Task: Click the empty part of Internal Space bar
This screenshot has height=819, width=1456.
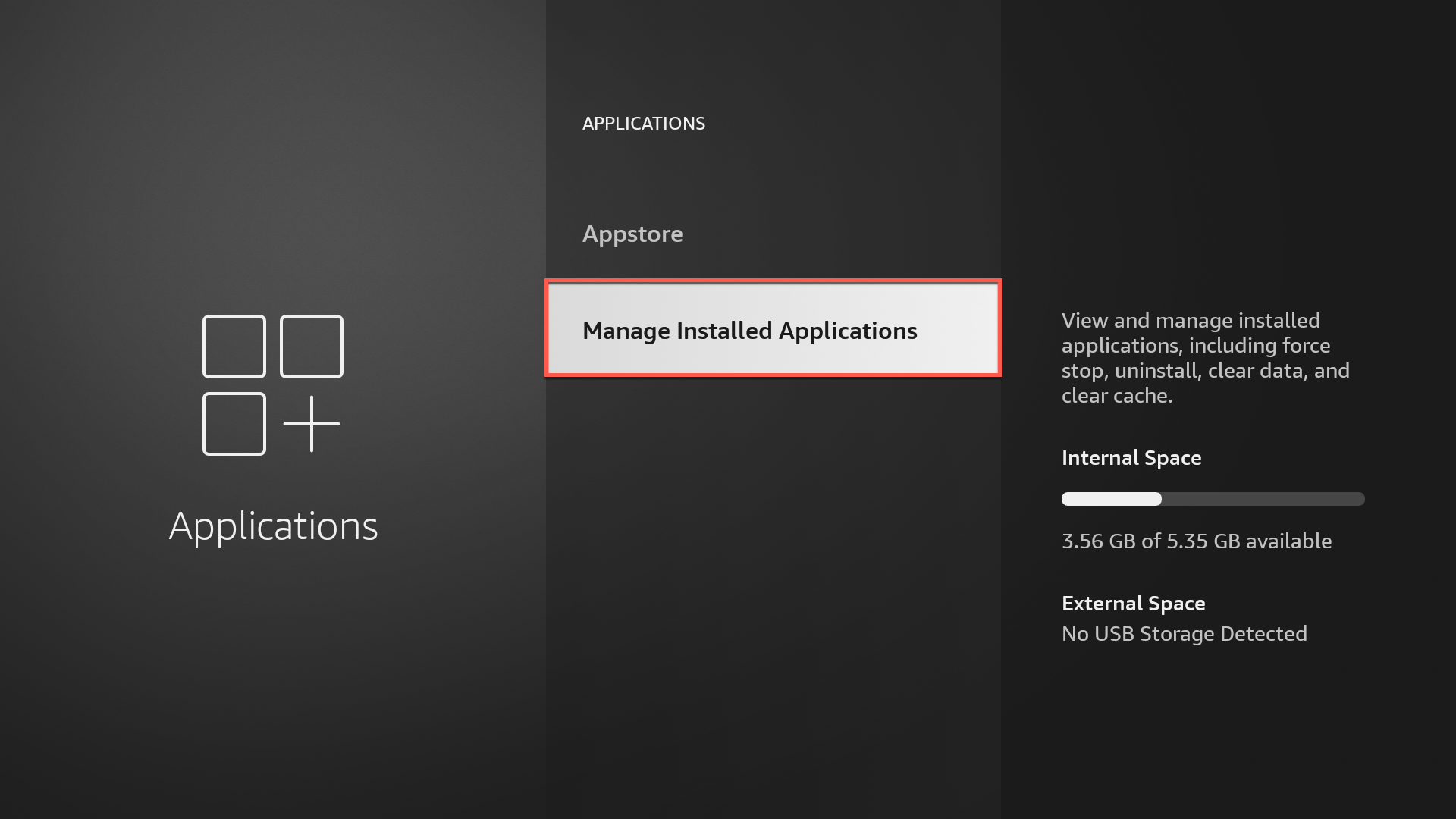Action: (1263, 499)
